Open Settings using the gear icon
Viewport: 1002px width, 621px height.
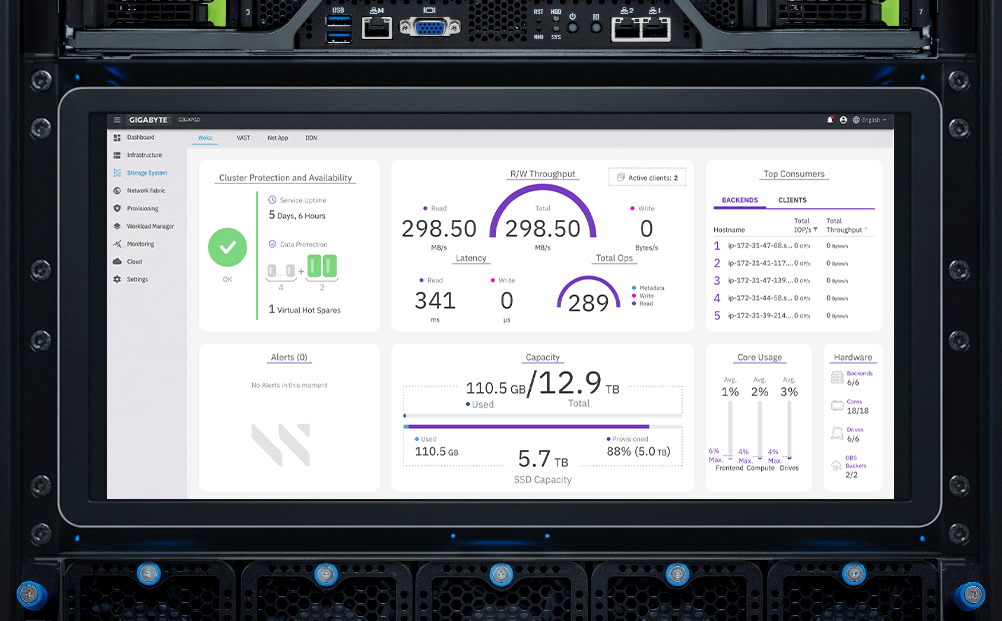point(117,279)
